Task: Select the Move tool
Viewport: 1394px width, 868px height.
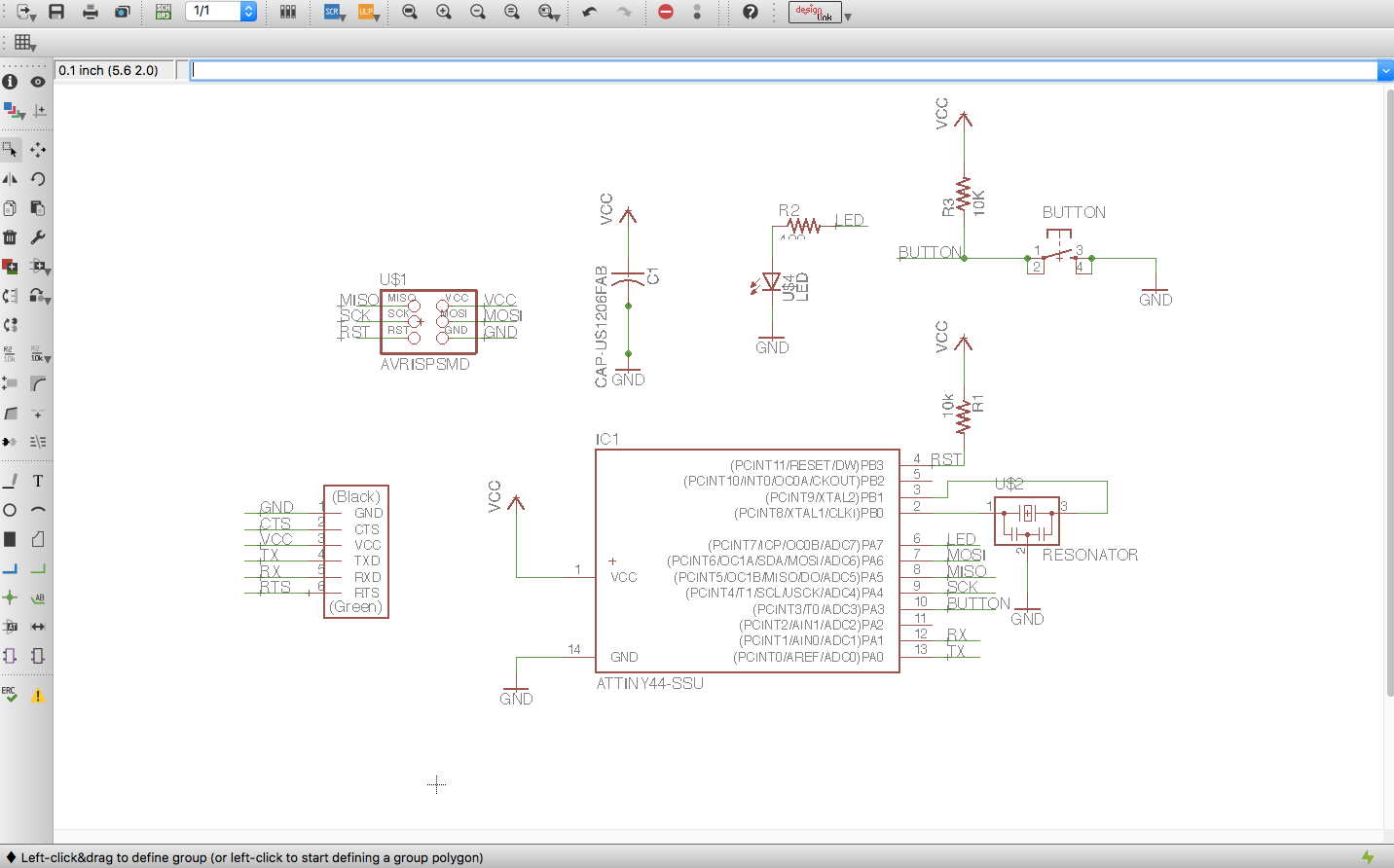Action: coord(38,150)
